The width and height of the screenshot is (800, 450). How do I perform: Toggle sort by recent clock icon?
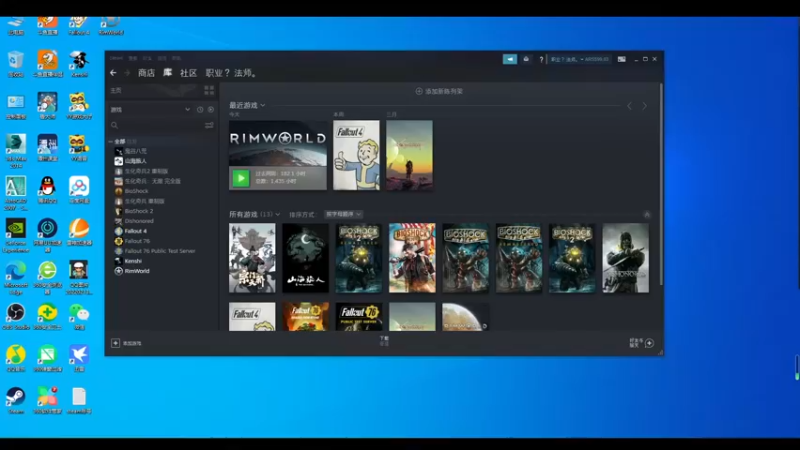point(200,110)
